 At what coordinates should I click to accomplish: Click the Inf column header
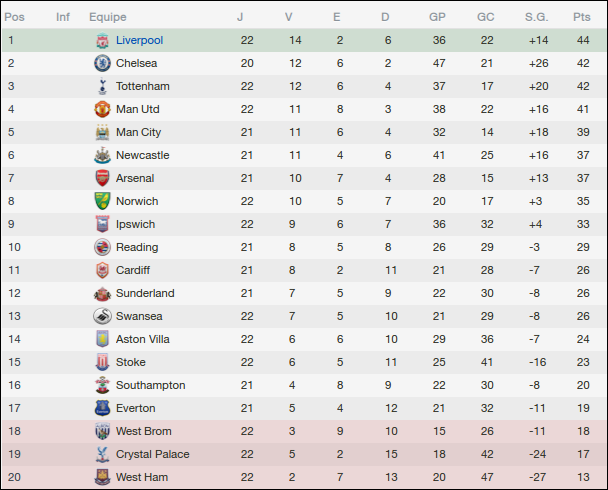[63, 17]
